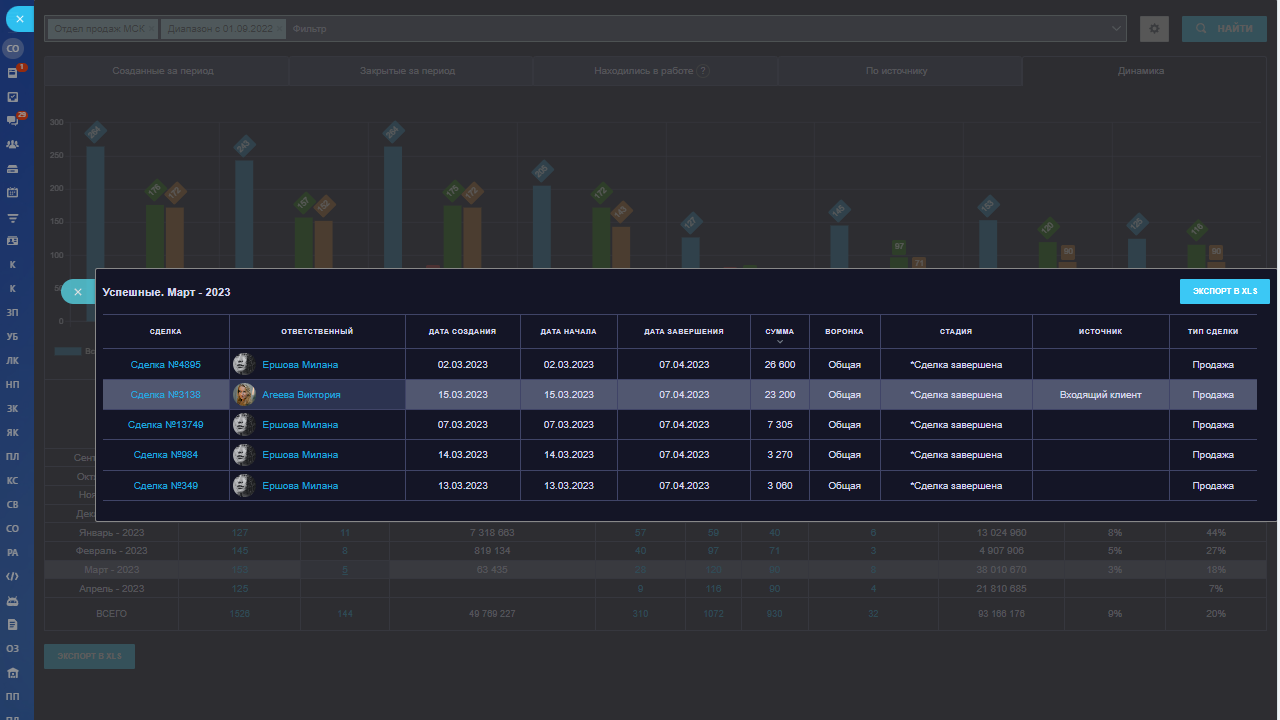The image size is (1280, 720).
Task: Select the Закрытые за период tab
Action: [x=407, y=71]
